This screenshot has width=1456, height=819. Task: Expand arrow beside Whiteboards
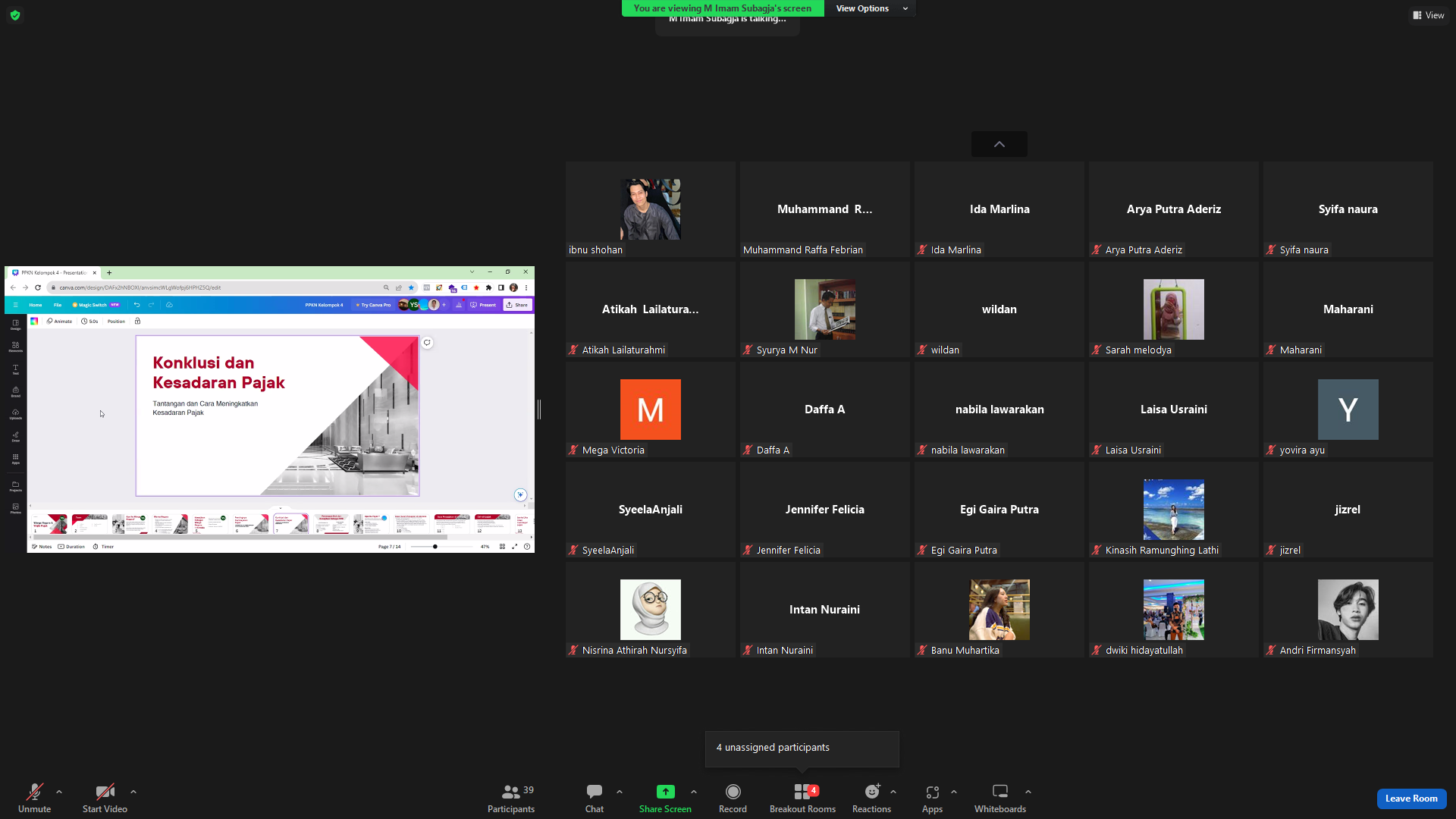pyautogui.click(x=1028, y=792)
